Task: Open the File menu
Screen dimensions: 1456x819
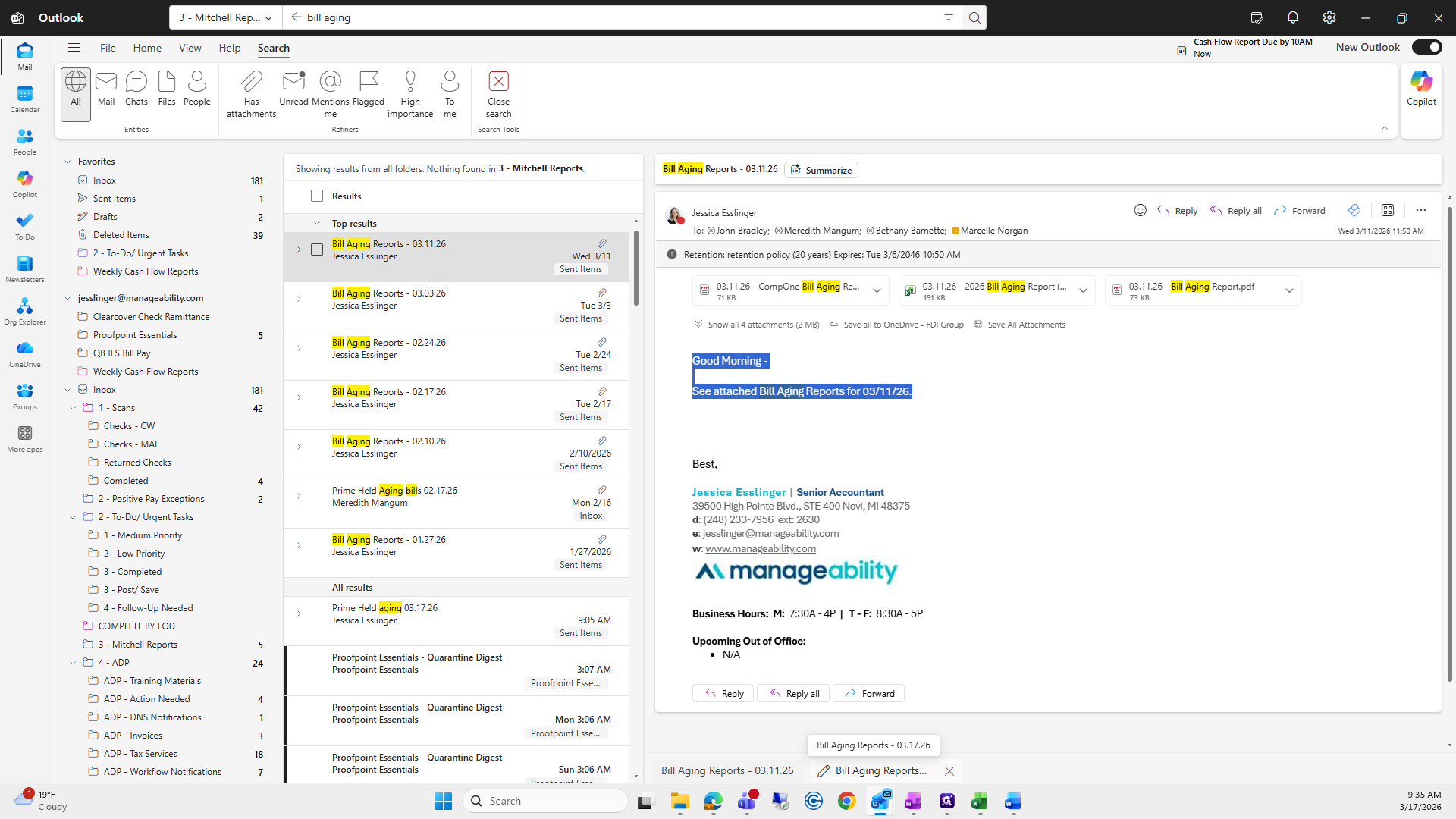Action: pos(108,48)
